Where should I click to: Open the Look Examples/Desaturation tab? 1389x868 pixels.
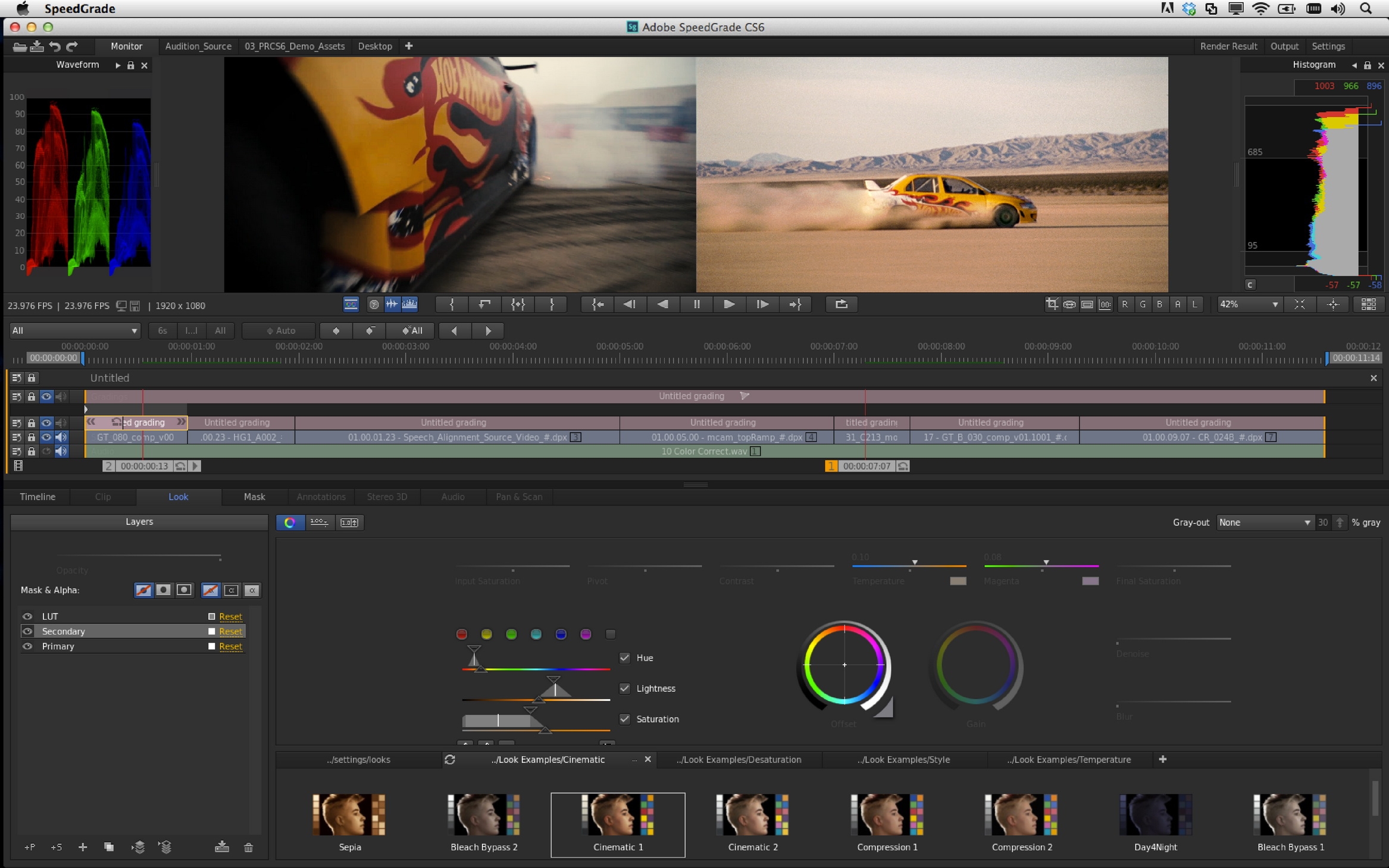tap(739, 759)
